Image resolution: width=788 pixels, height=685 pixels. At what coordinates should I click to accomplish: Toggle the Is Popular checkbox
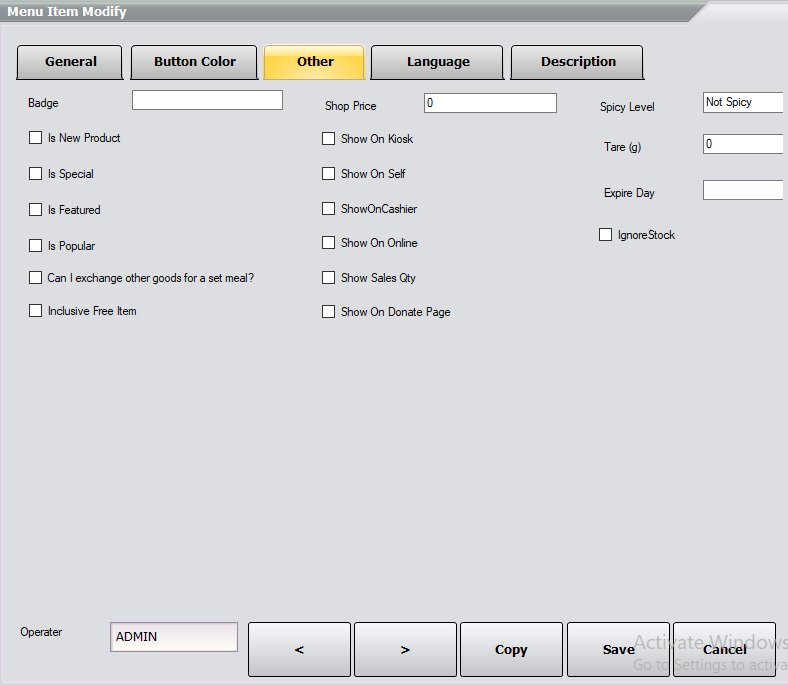tap(36, 246)
